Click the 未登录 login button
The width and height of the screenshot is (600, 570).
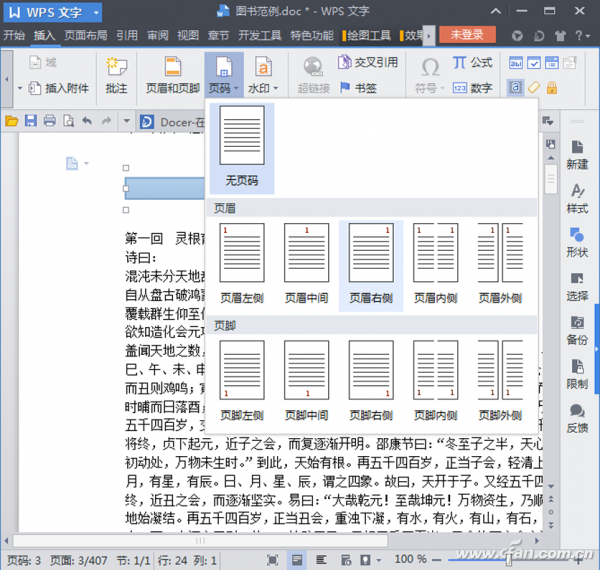click(x=467, y=35)
